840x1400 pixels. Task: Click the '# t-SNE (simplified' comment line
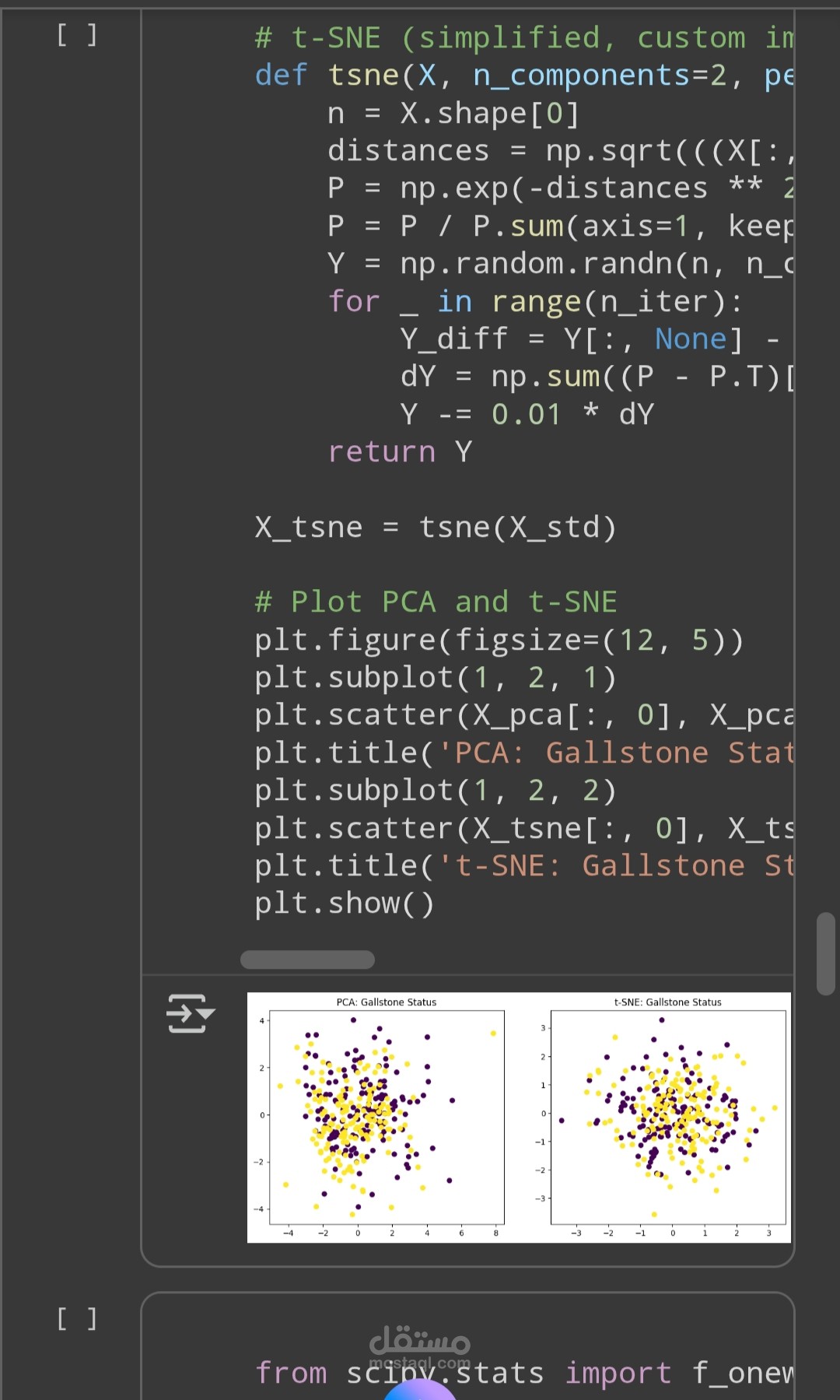tap(524, 37)
